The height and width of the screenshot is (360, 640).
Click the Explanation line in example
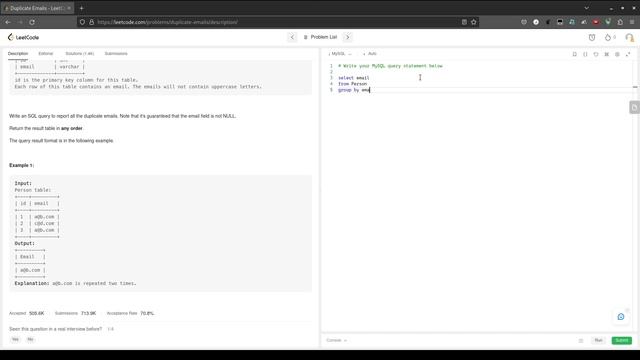[76, 283]
